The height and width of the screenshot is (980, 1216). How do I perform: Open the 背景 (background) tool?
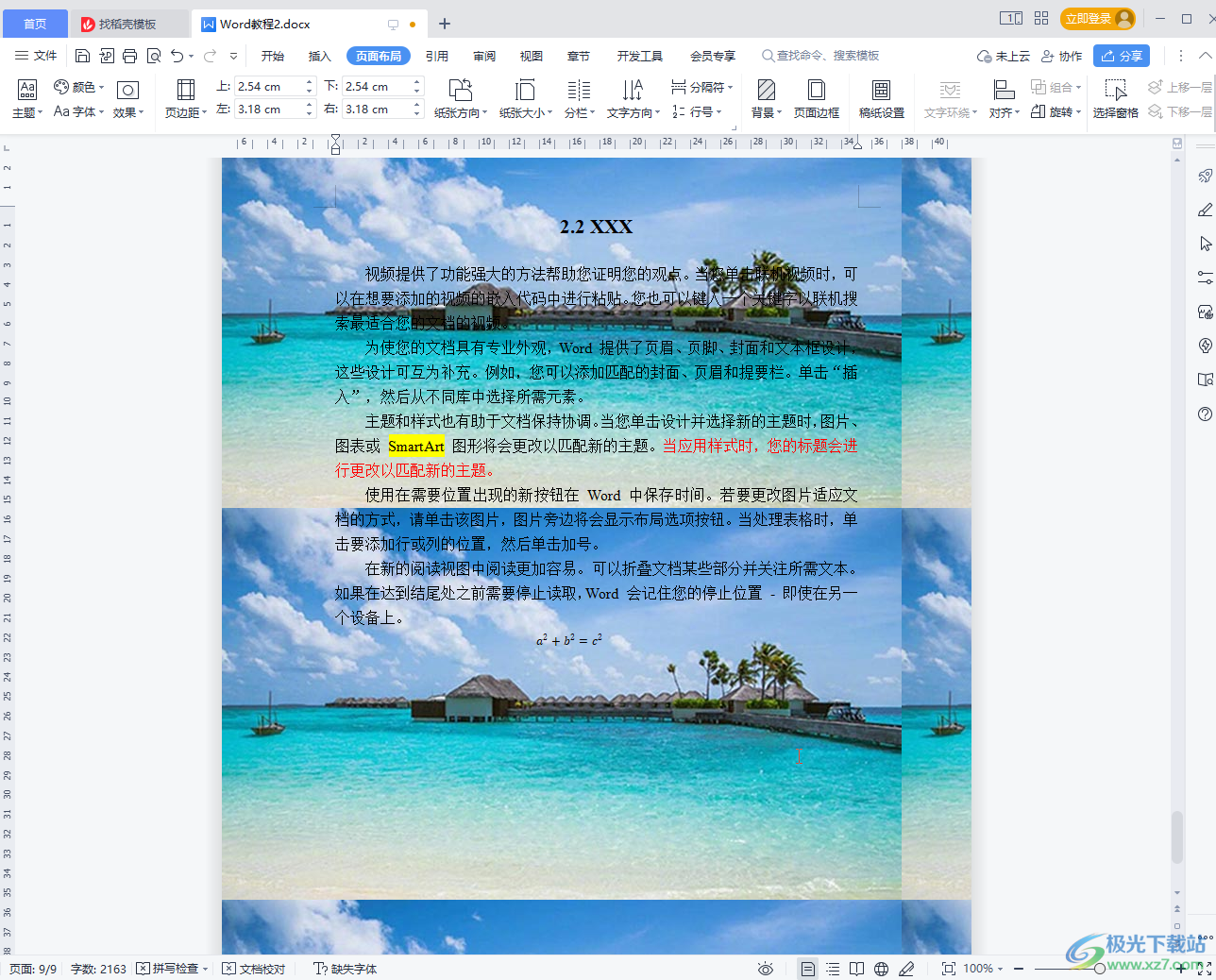pos(767,99)
